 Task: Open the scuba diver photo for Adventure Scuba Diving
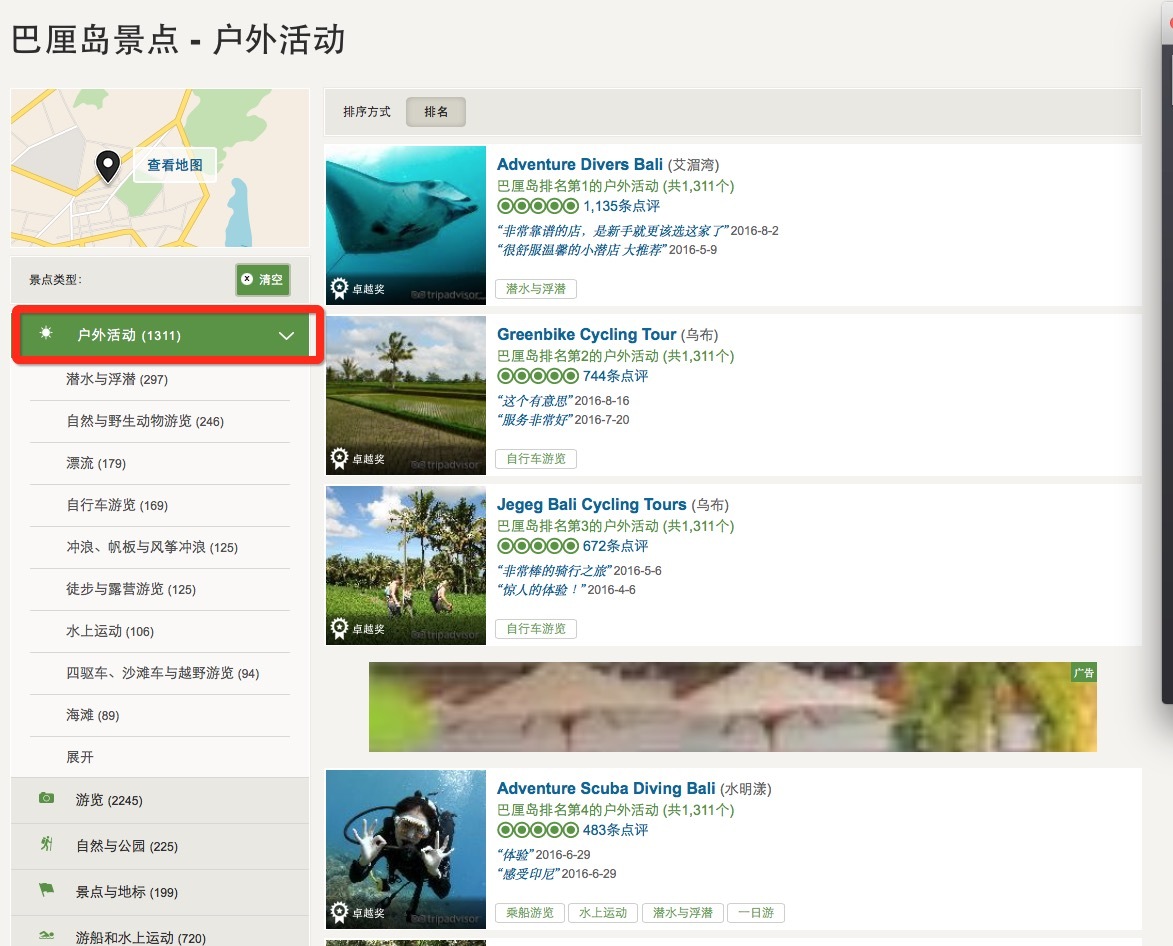406,850
